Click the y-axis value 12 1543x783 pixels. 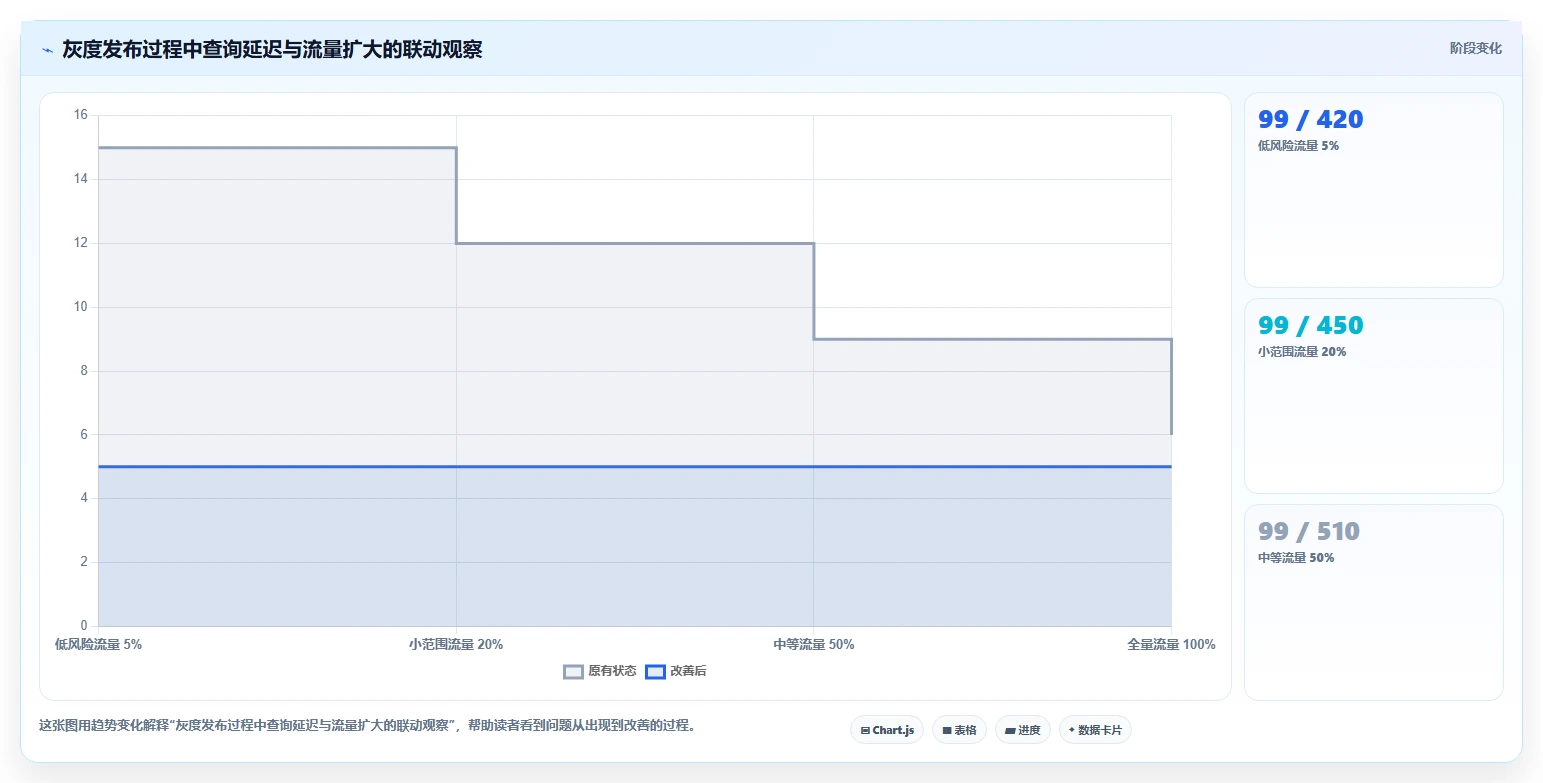(x=81, y=243)
